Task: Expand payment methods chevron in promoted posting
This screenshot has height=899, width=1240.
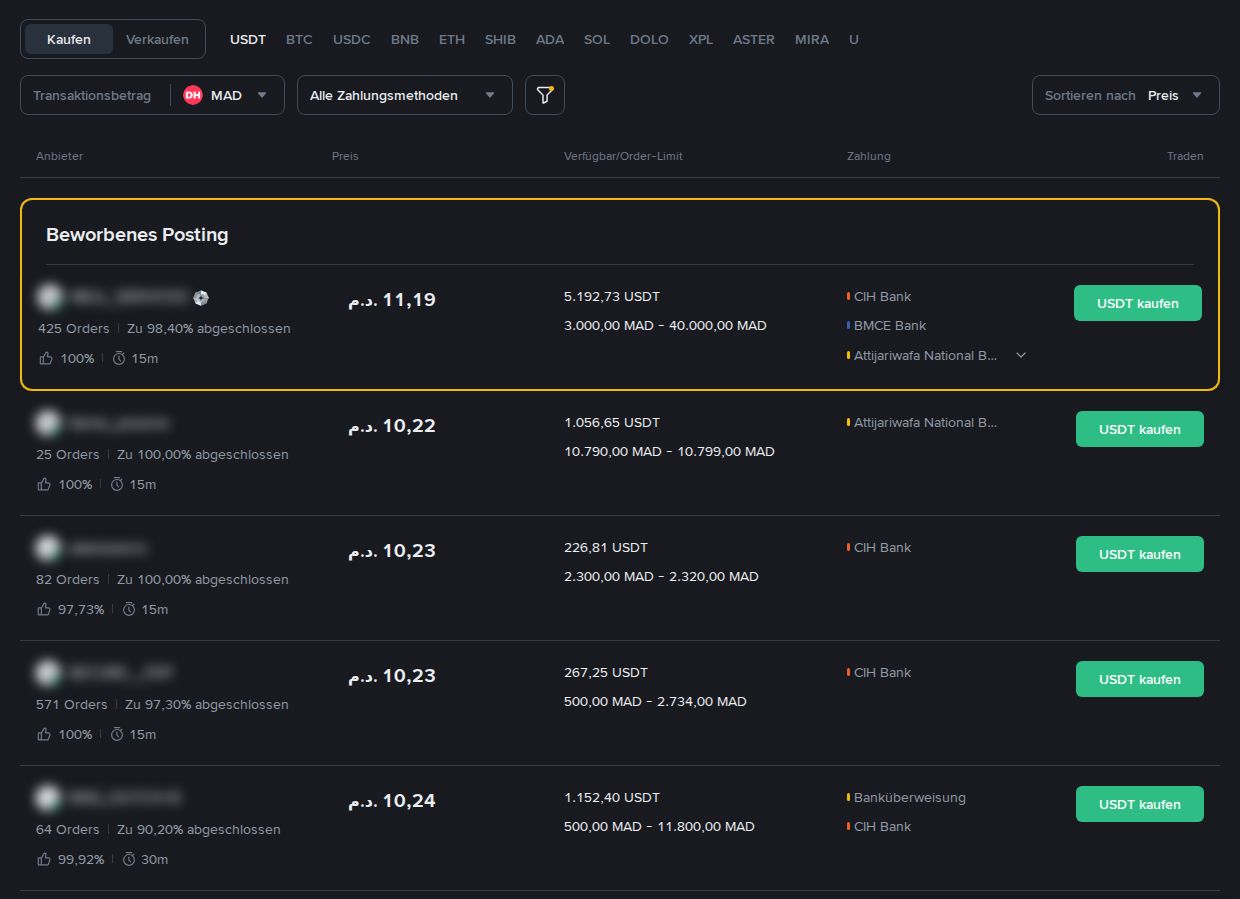Action: click(x=1021, y=355)
